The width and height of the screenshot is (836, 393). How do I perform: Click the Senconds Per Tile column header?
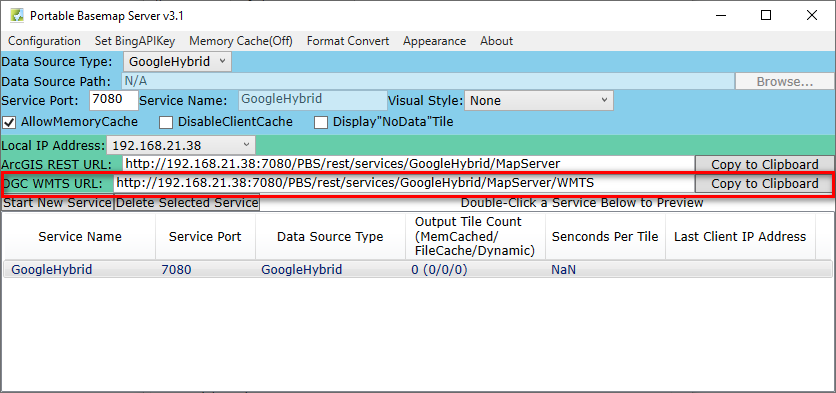605,237
